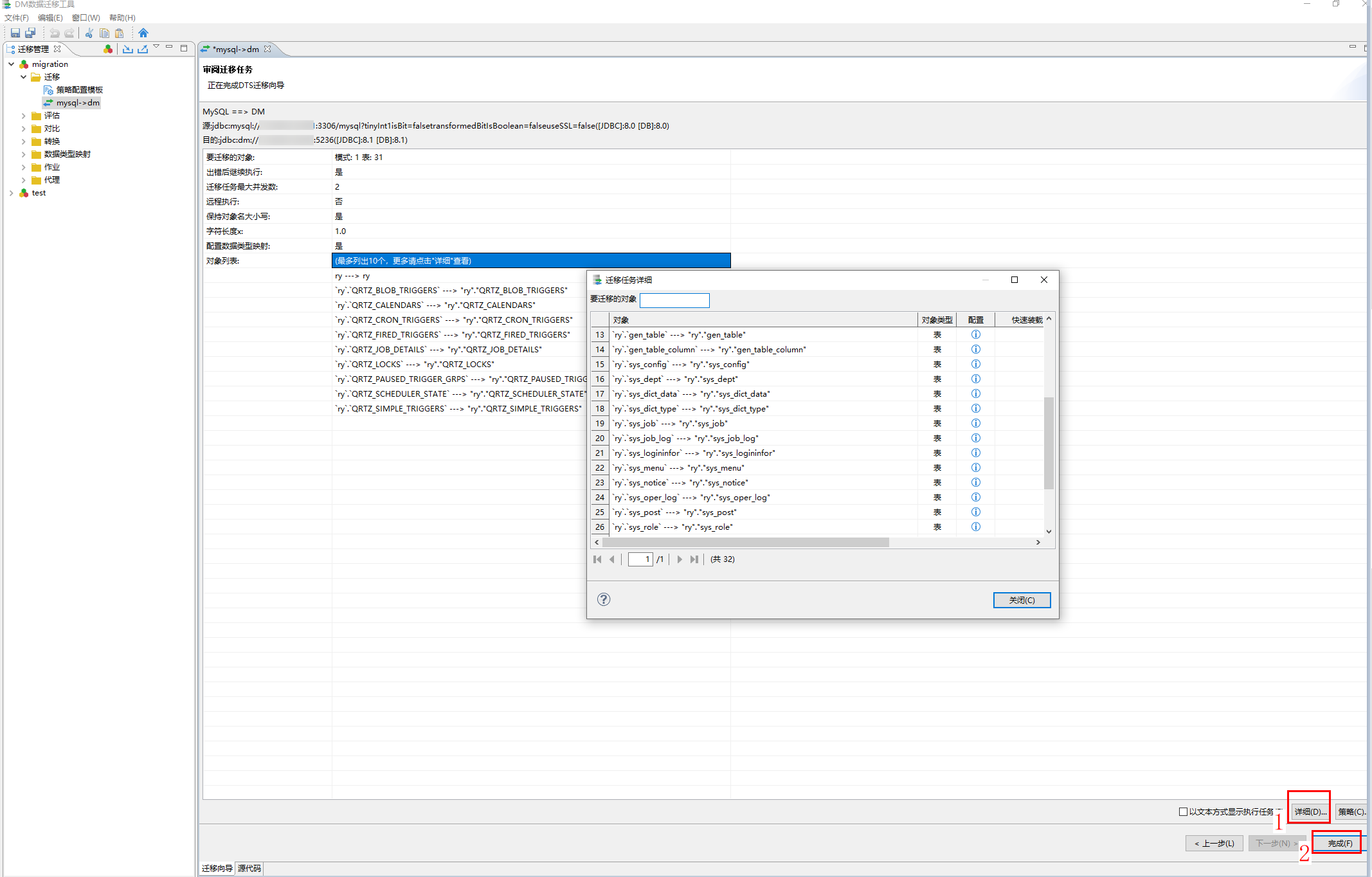Viewport: 1372px width, 877px height.
Task: Expand the 转换 folder
Action: 24,141
